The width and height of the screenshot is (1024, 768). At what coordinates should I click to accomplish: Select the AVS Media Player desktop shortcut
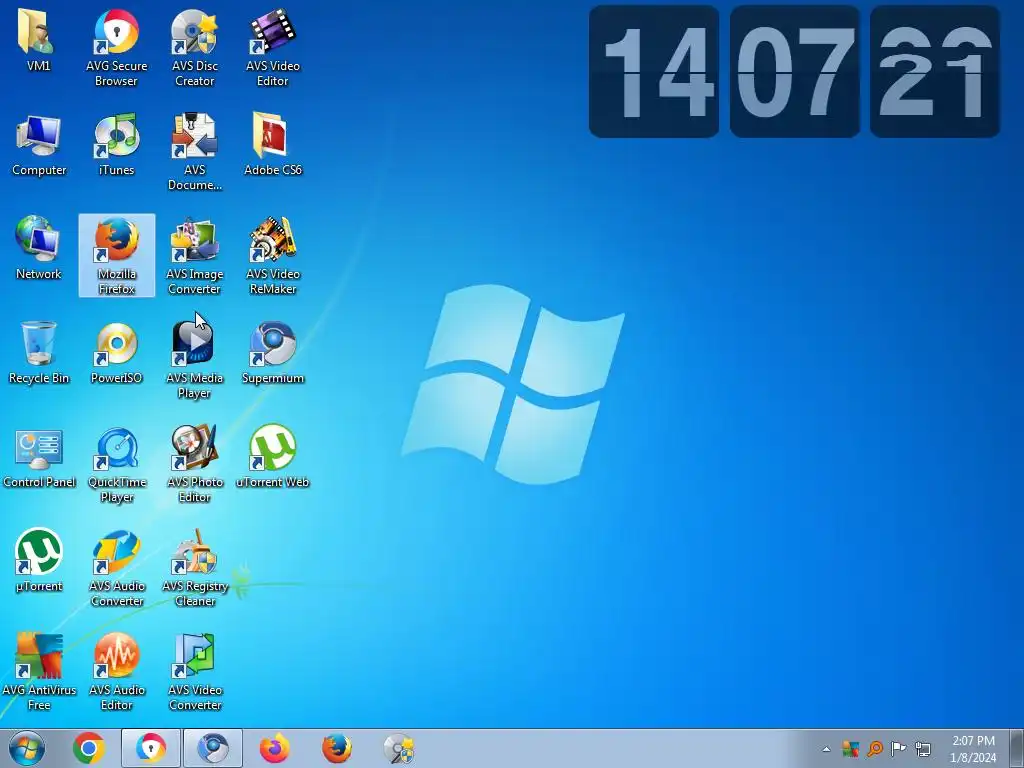tap(195, 359)
